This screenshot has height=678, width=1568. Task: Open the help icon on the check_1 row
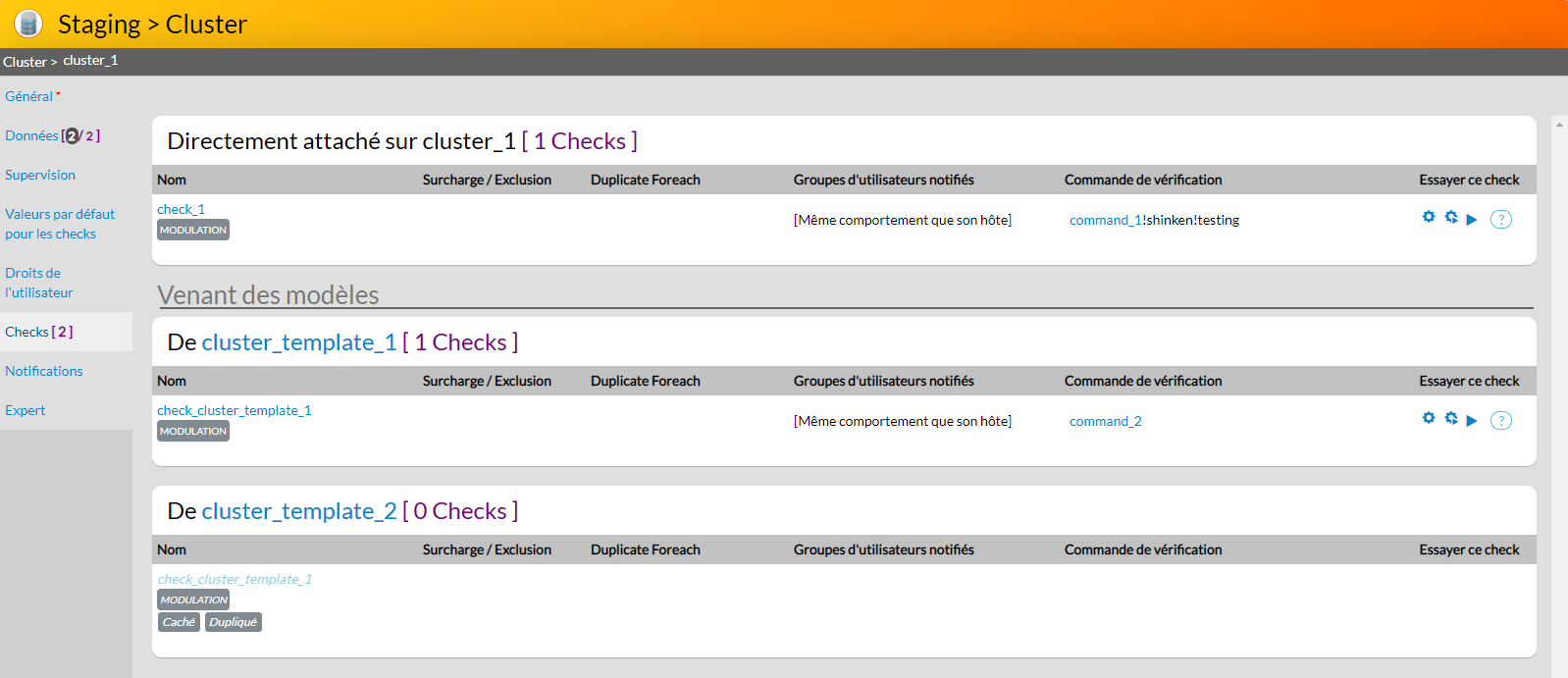[1500, 220]
